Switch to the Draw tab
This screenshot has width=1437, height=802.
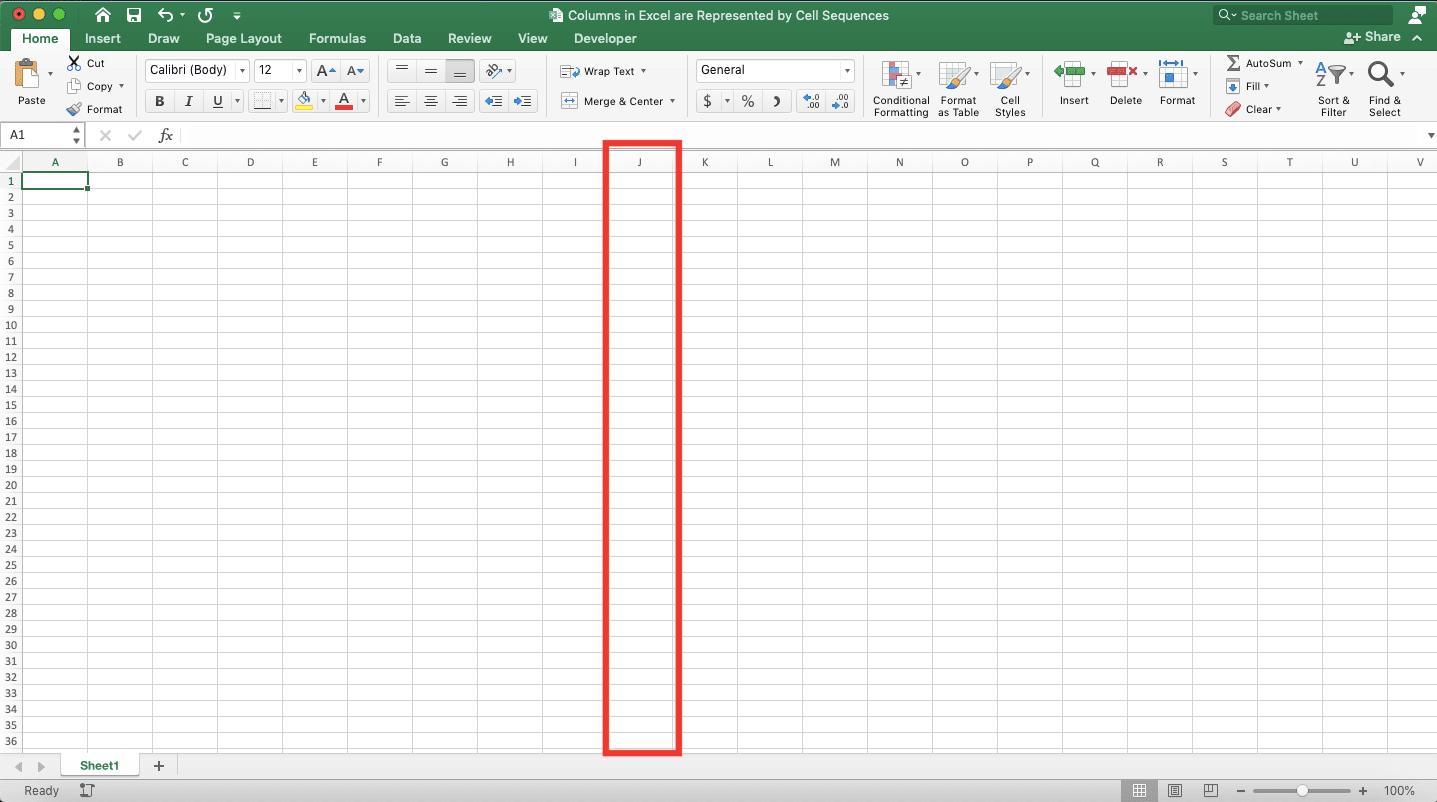point(164,38)
